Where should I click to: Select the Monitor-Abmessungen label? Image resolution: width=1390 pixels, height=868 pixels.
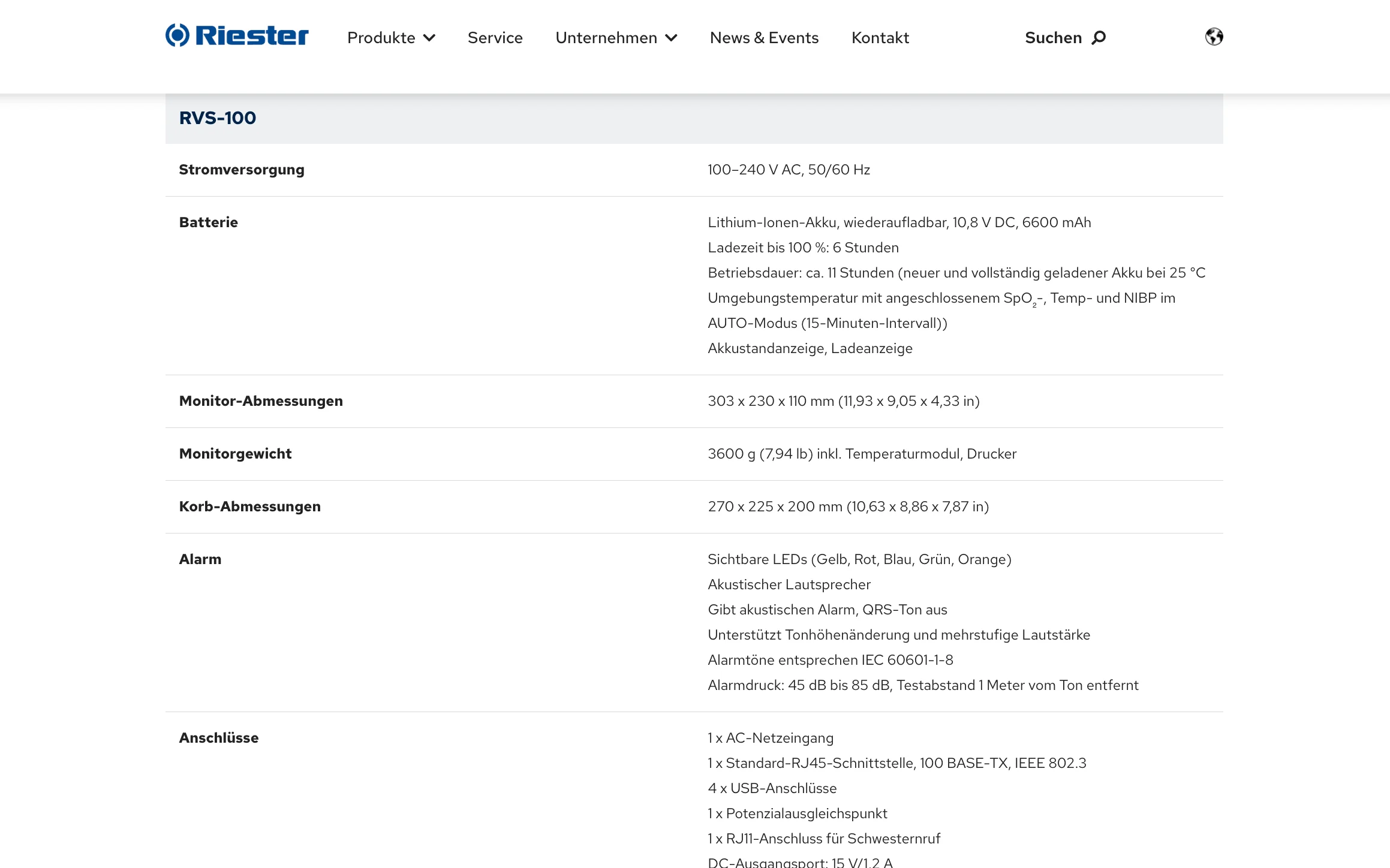tap(261, 401)
